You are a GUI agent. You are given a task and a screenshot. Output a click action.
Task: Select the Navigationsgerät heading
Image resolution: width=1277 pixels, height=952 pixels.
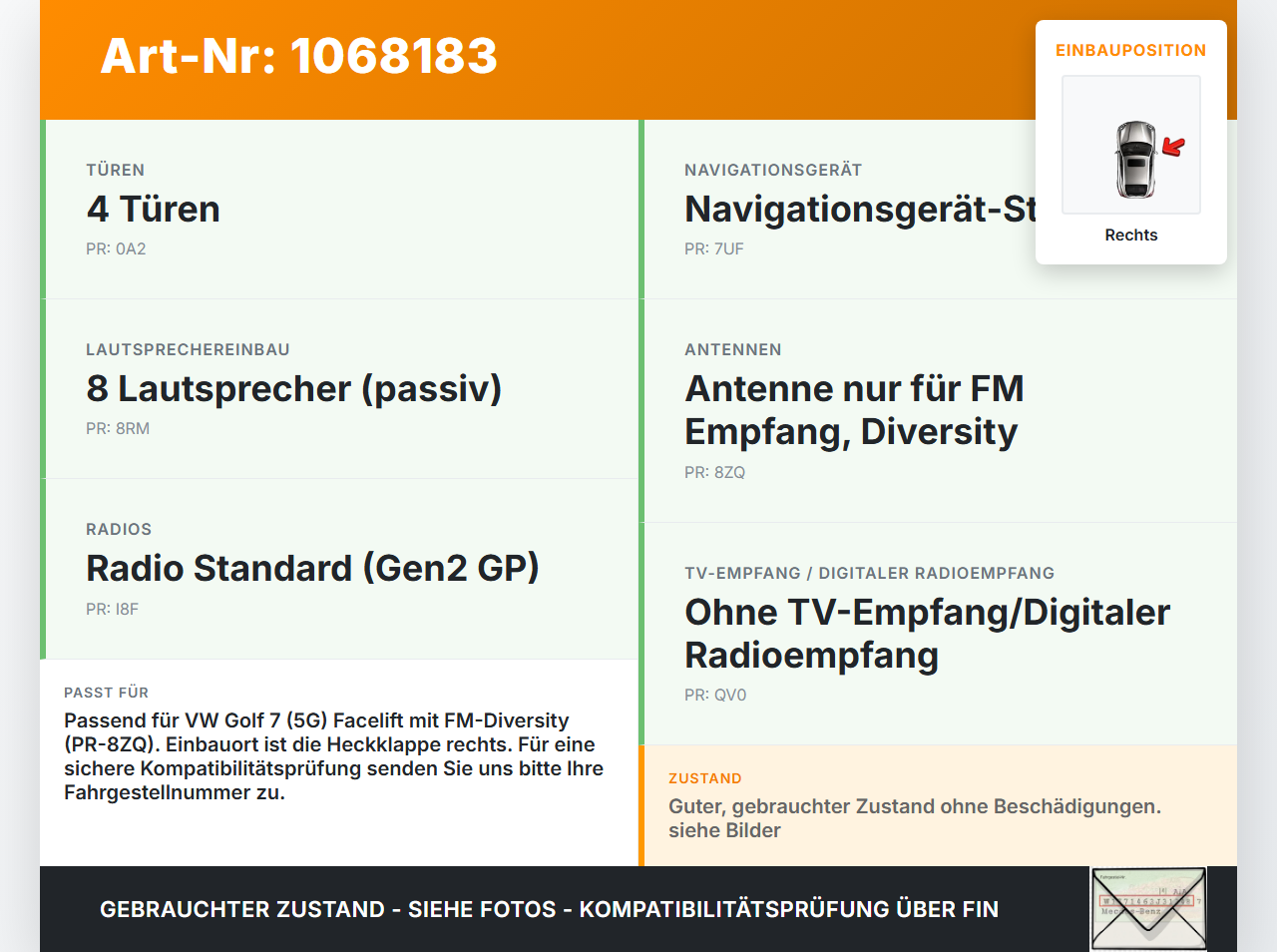[860, 210]
